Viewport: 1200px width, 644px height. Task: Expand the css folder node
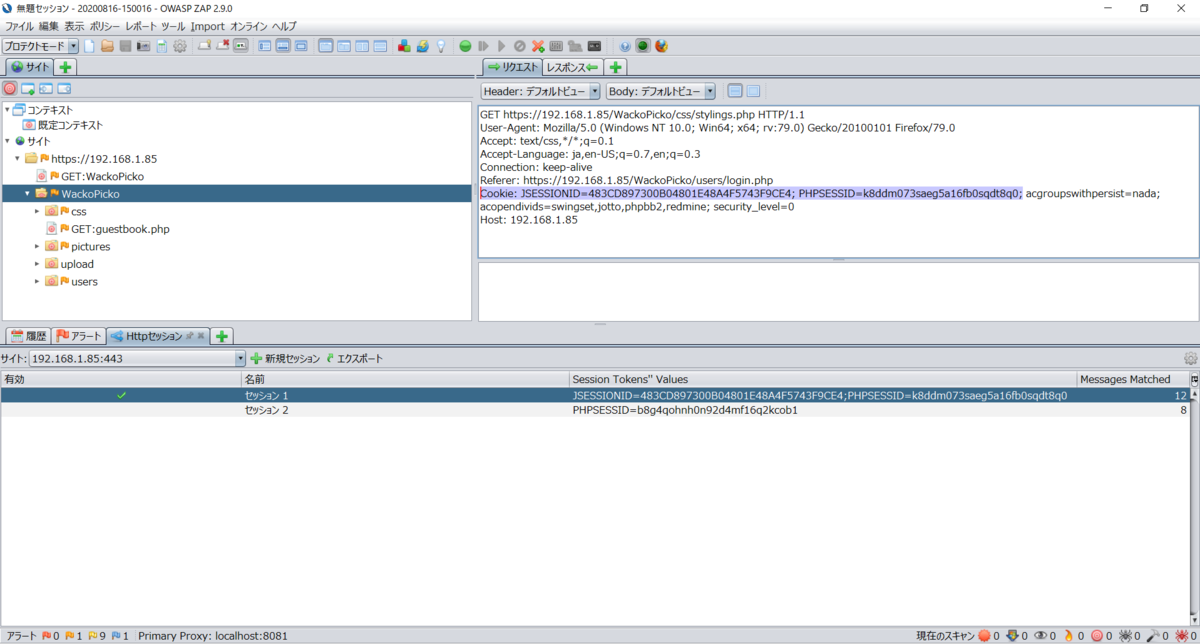pos(37,211)
